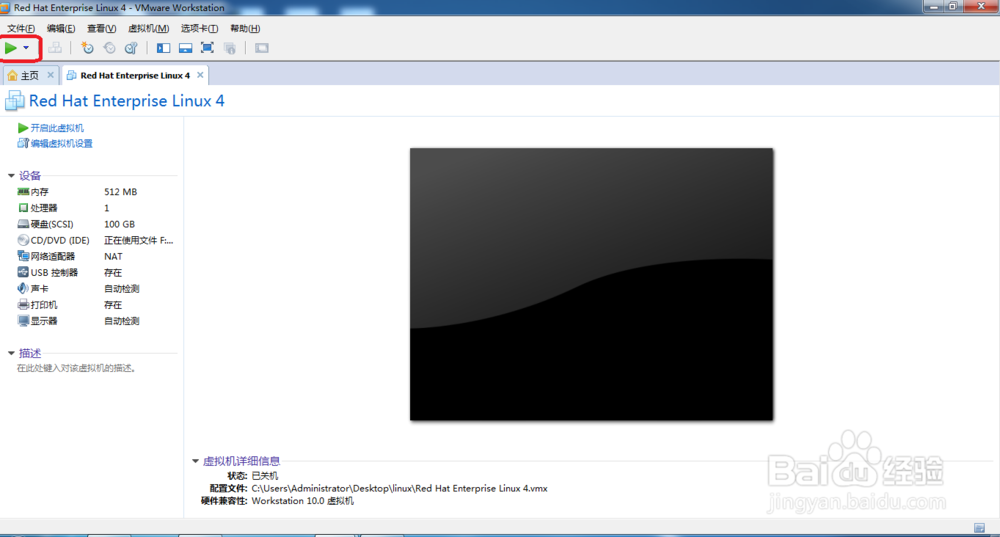Screen dimensions: 1000x537
Task: Click the full screen mode toolbar icon
Action: pyautogui.click(x=207, y=48)
